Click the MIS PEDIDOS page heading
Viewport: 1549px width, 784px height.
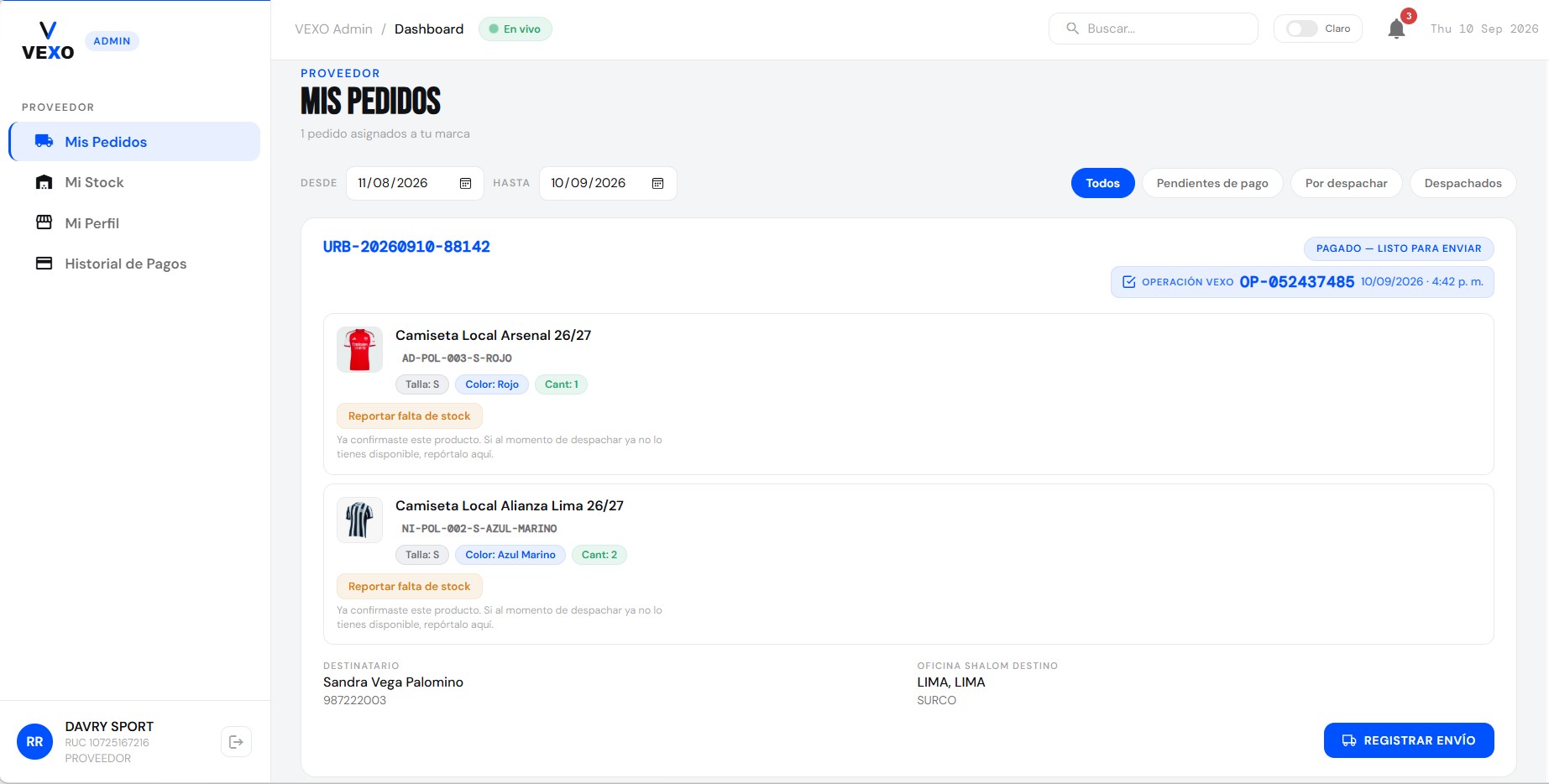370,102
